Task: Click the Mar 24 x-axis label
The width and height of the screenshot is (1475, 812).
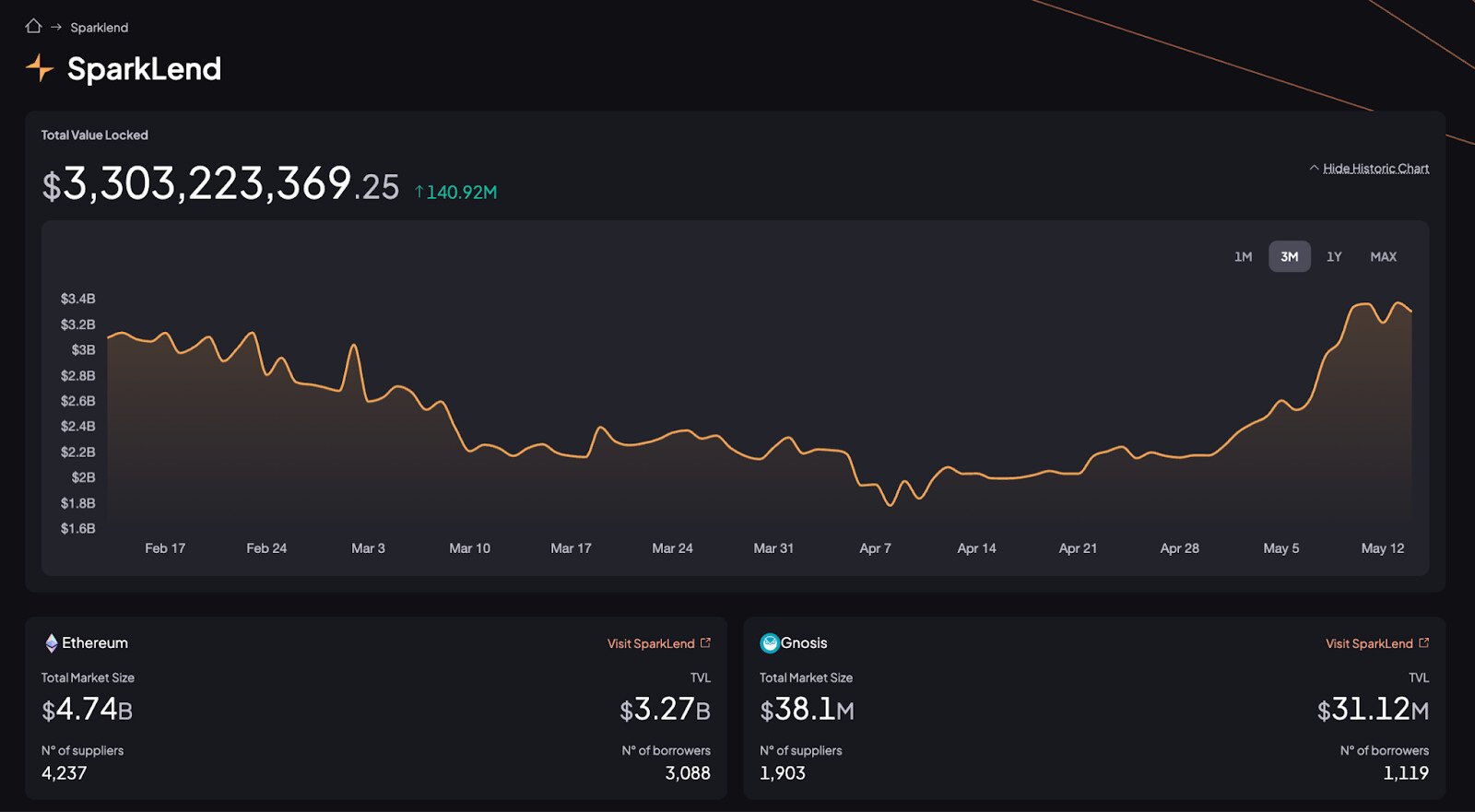Action: click(672, 548)
